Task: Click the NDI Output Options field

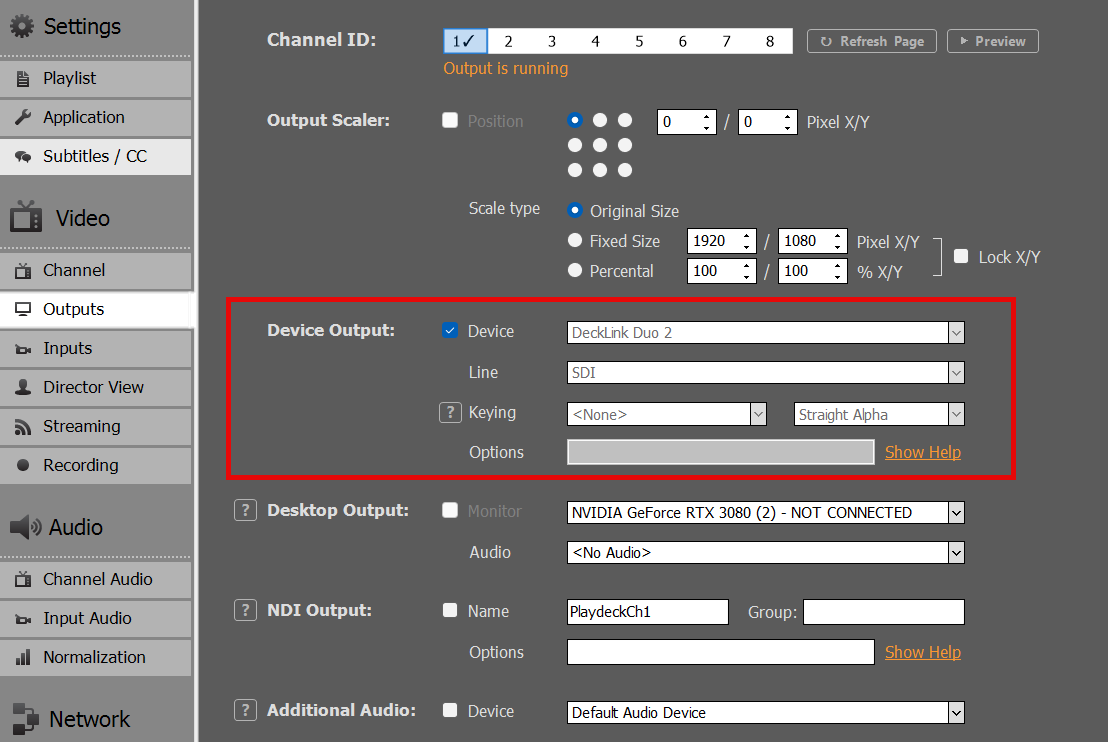Action: (721, 652)
